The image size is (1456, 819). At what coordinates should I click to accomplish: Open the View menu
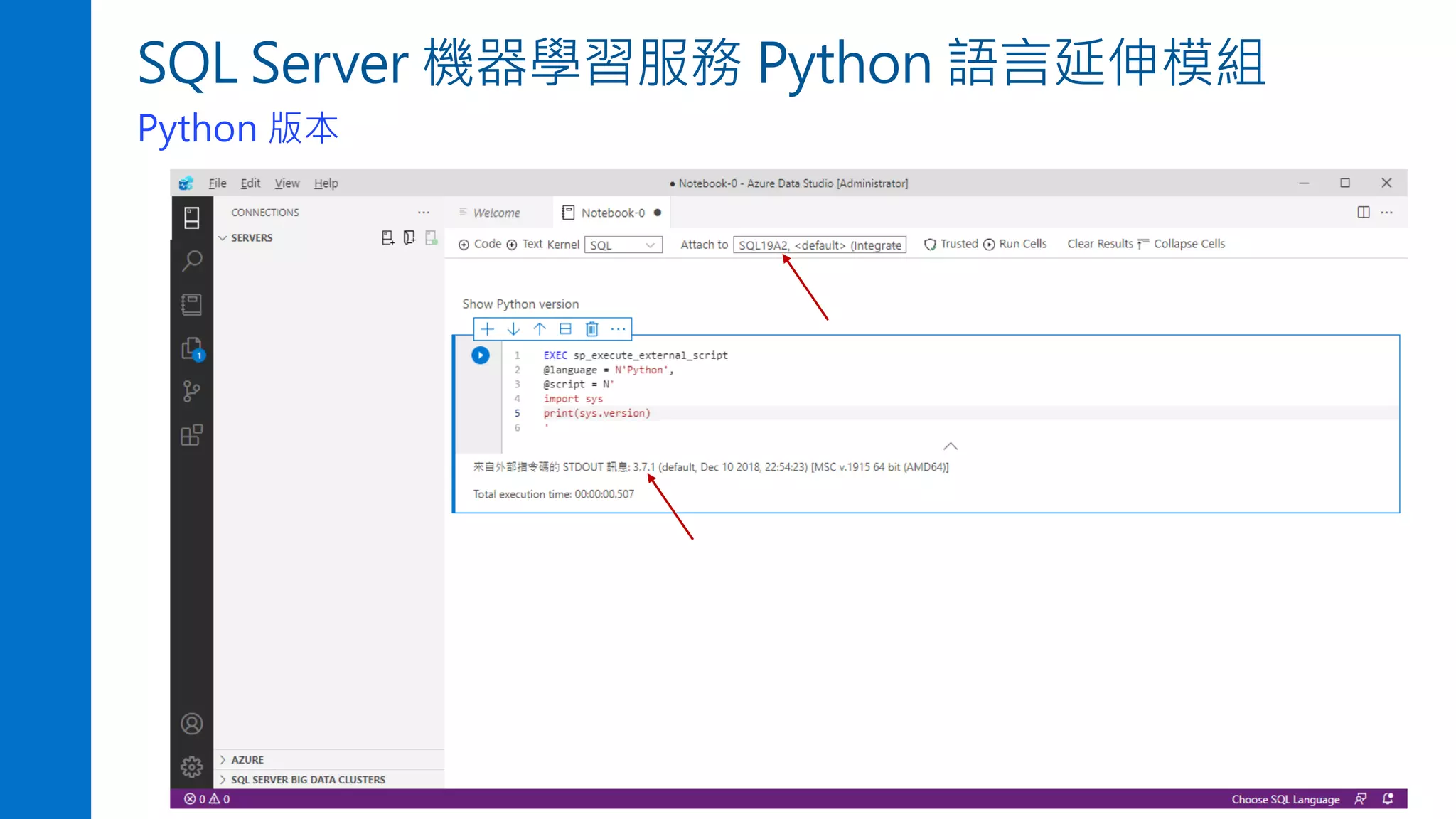tap(287, 183)
